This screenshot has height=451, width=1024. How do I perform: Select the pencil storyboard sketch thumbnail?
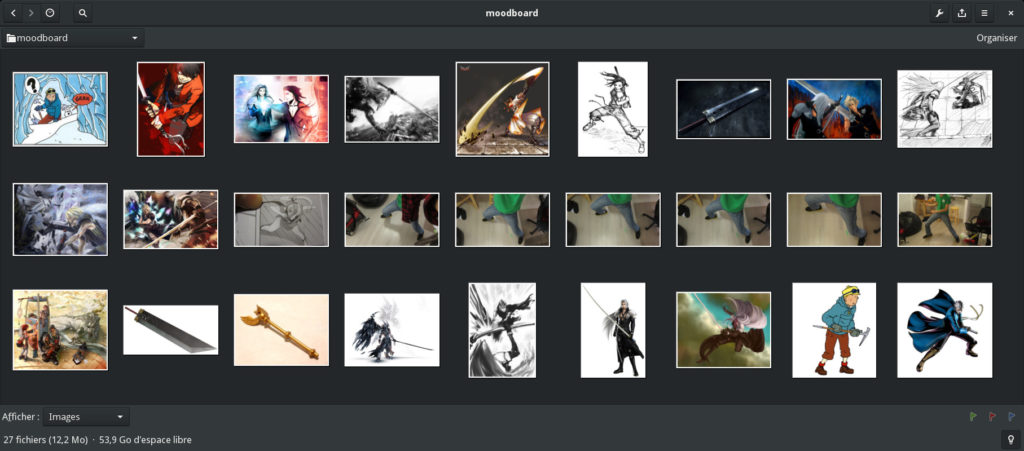[x=944, y=109]
